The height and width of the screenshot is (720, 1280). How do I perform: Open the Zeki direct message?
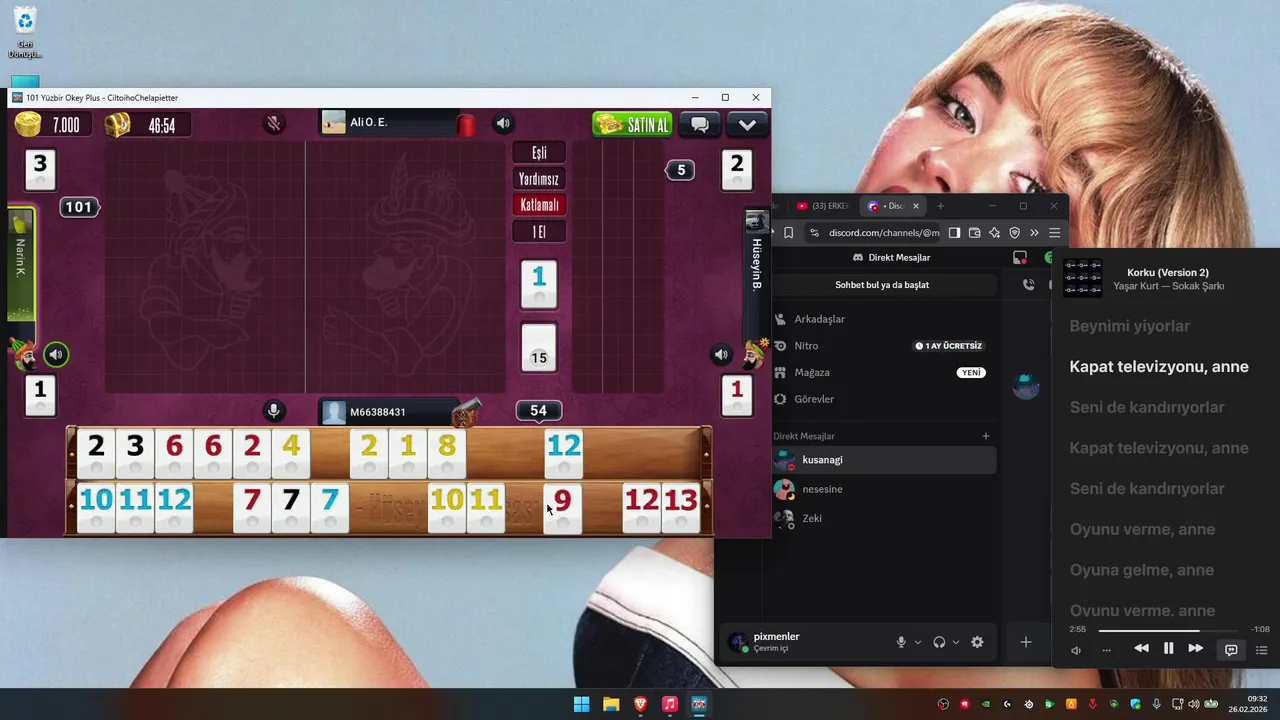point(885,518)
